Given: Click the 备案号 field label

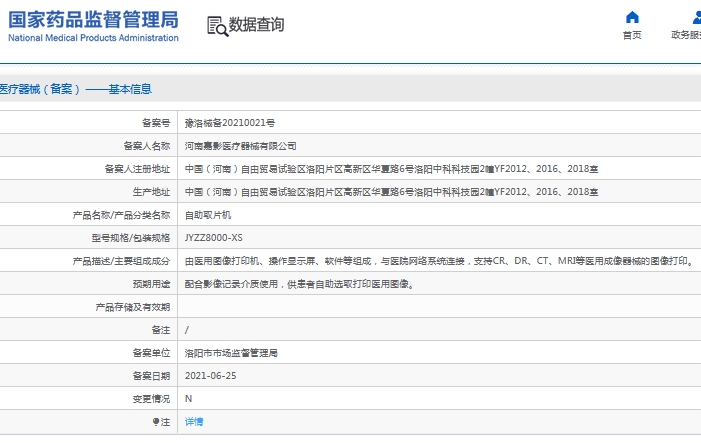Looking at the screenshot, I should 156,122.
